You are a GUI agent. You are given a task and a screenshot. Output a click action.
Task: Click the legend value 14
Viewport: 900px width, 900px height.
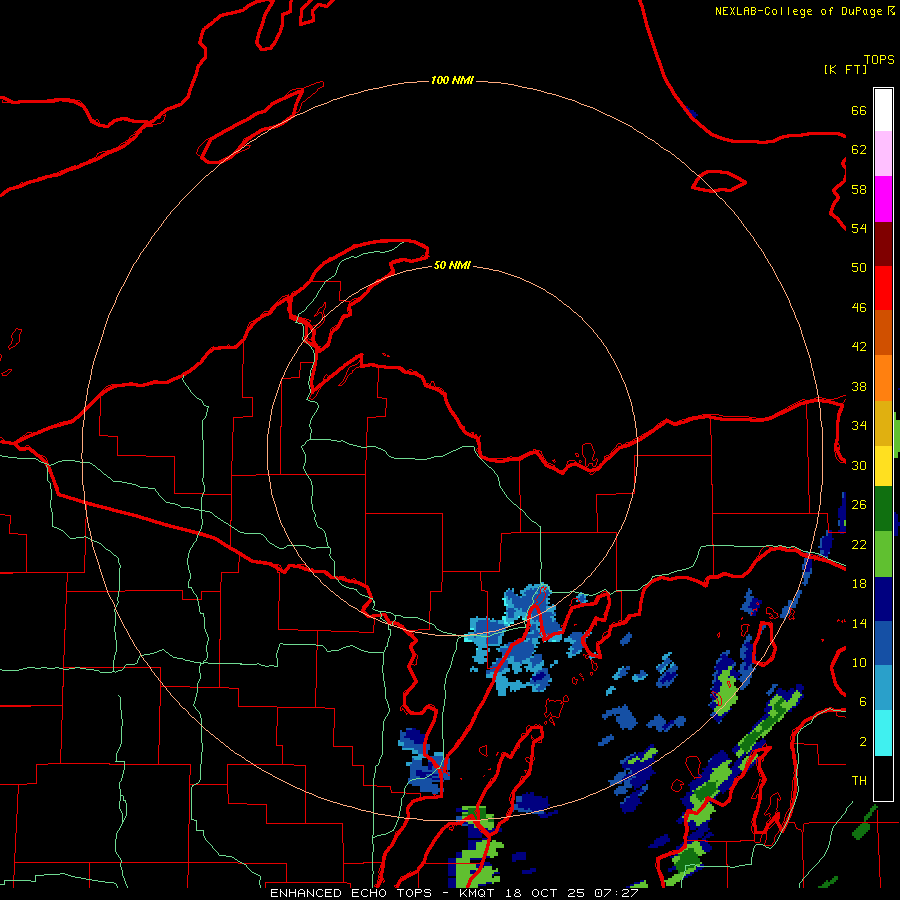[859, 623]
